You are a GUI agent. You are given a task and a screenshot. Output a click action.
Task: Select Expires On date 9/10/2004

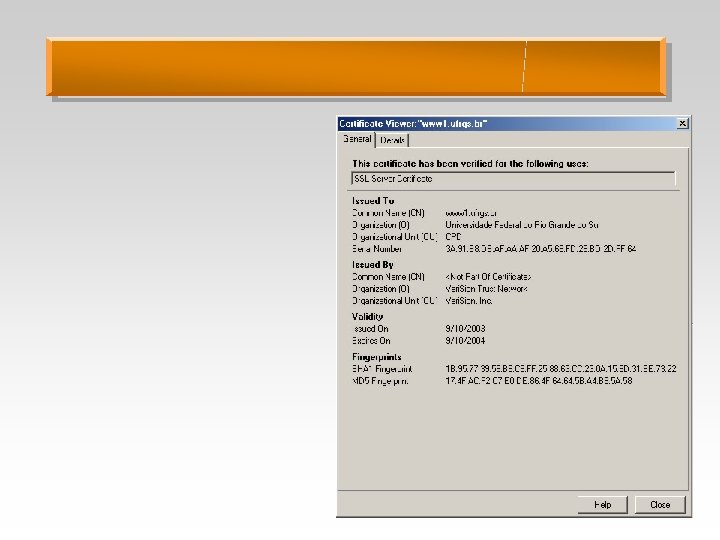(x=465, y=341)
